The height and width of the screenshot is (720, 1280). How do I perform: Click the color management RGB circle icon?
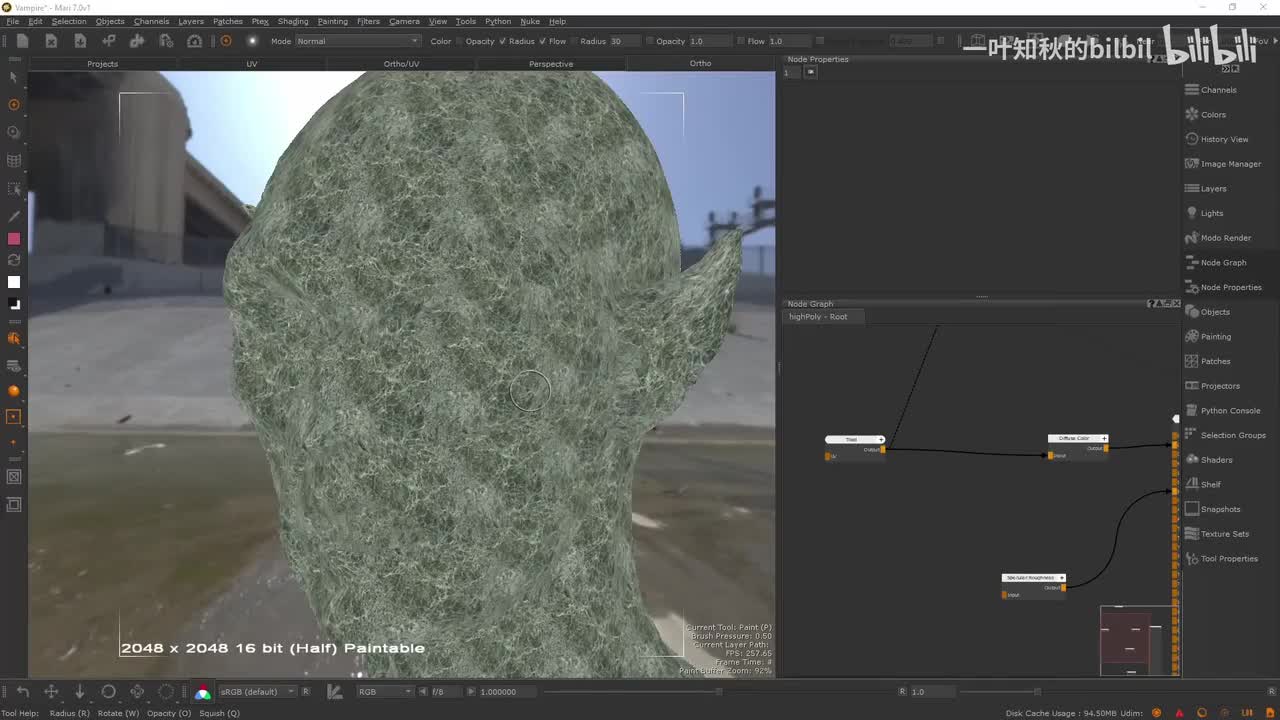click(x=203, y=692)
